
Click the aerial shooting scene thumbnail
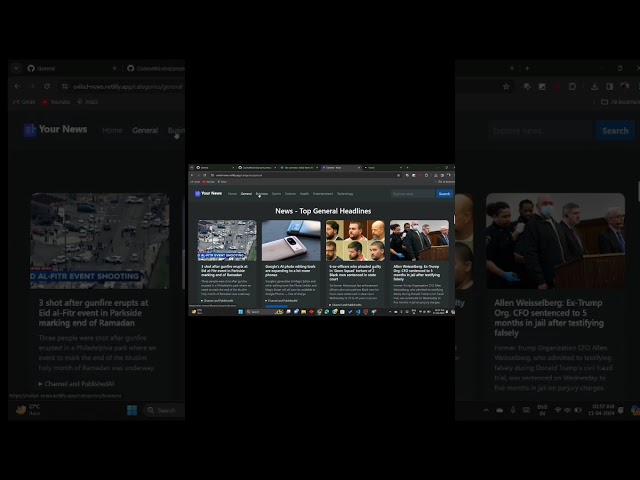point(227,240)
